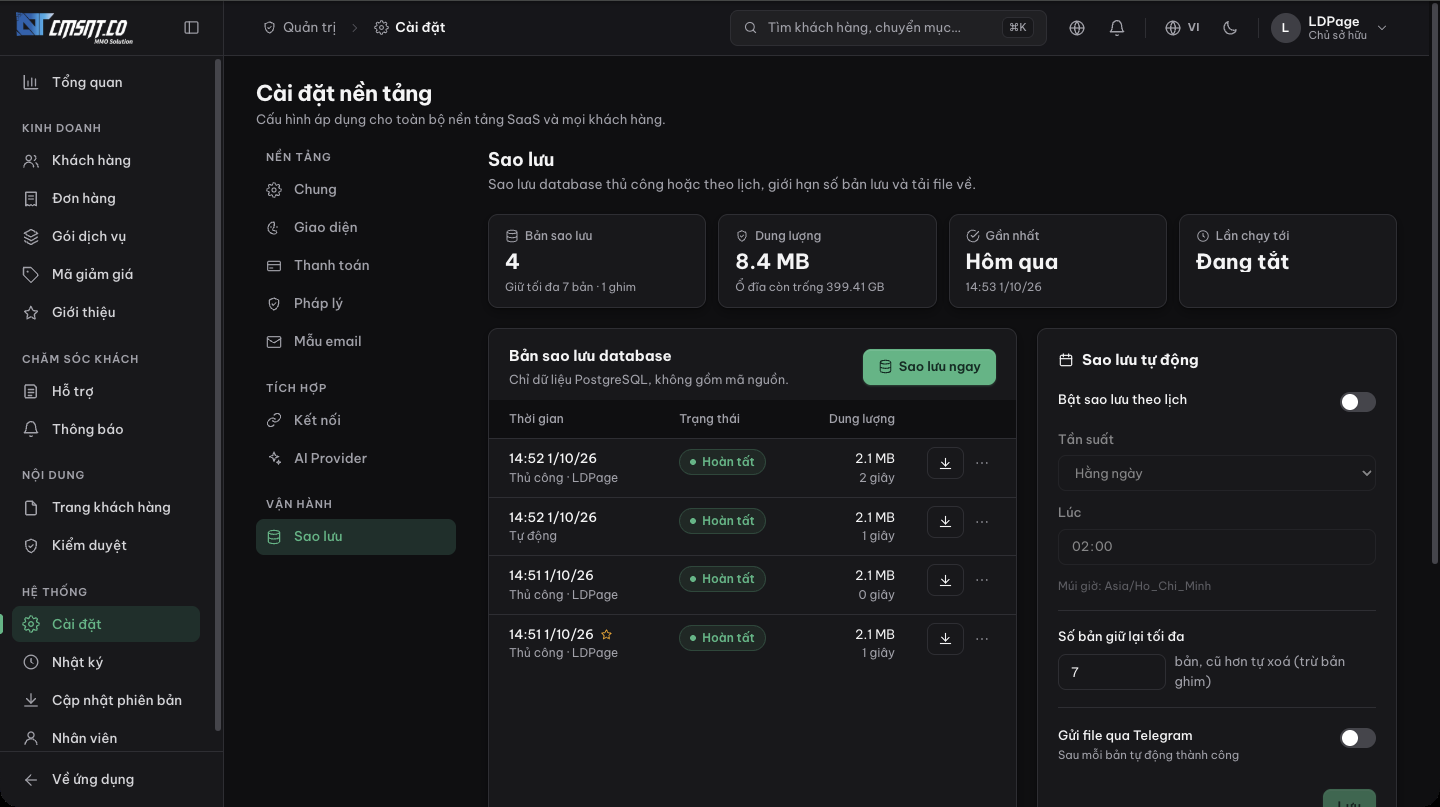Image resolution: width=1440 pixels, height=807 pixels.
Task: Open the LDPage account menu
Action: tap(1330, 28)
